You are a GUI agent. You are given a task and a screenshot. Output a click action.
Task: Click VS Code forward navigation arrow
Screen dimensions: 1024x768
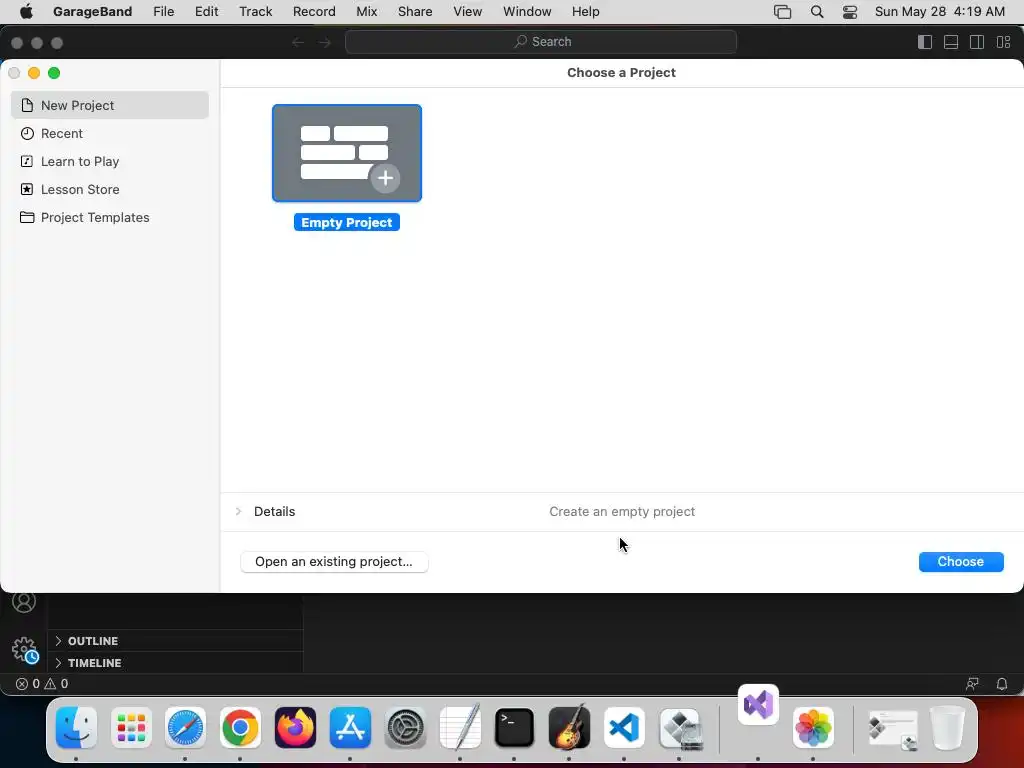click(x=325, y=42)
